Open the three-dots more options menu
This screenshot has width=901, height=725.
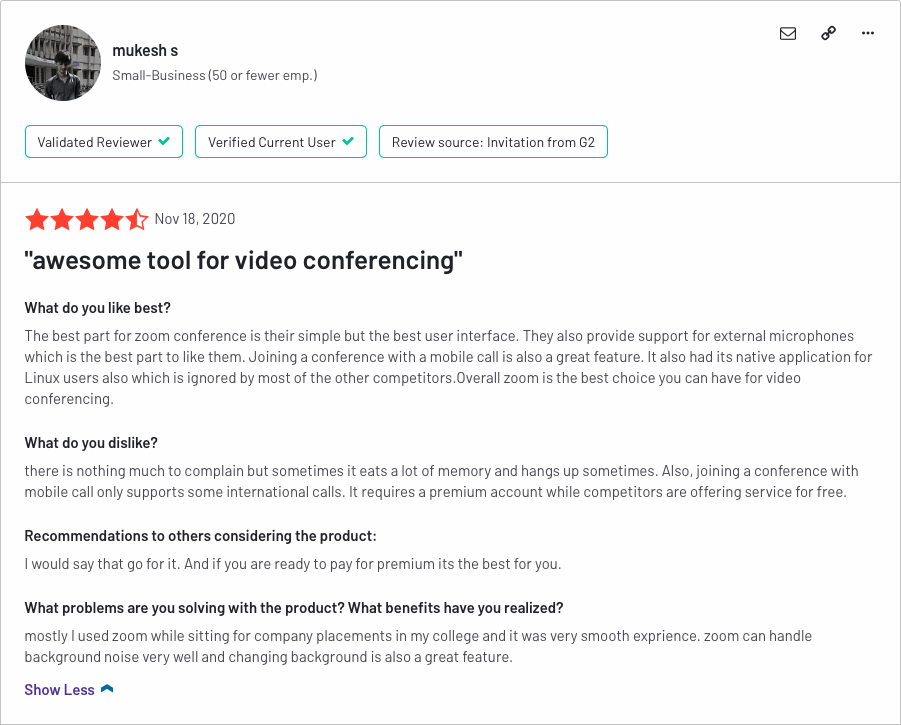point(868,33)
